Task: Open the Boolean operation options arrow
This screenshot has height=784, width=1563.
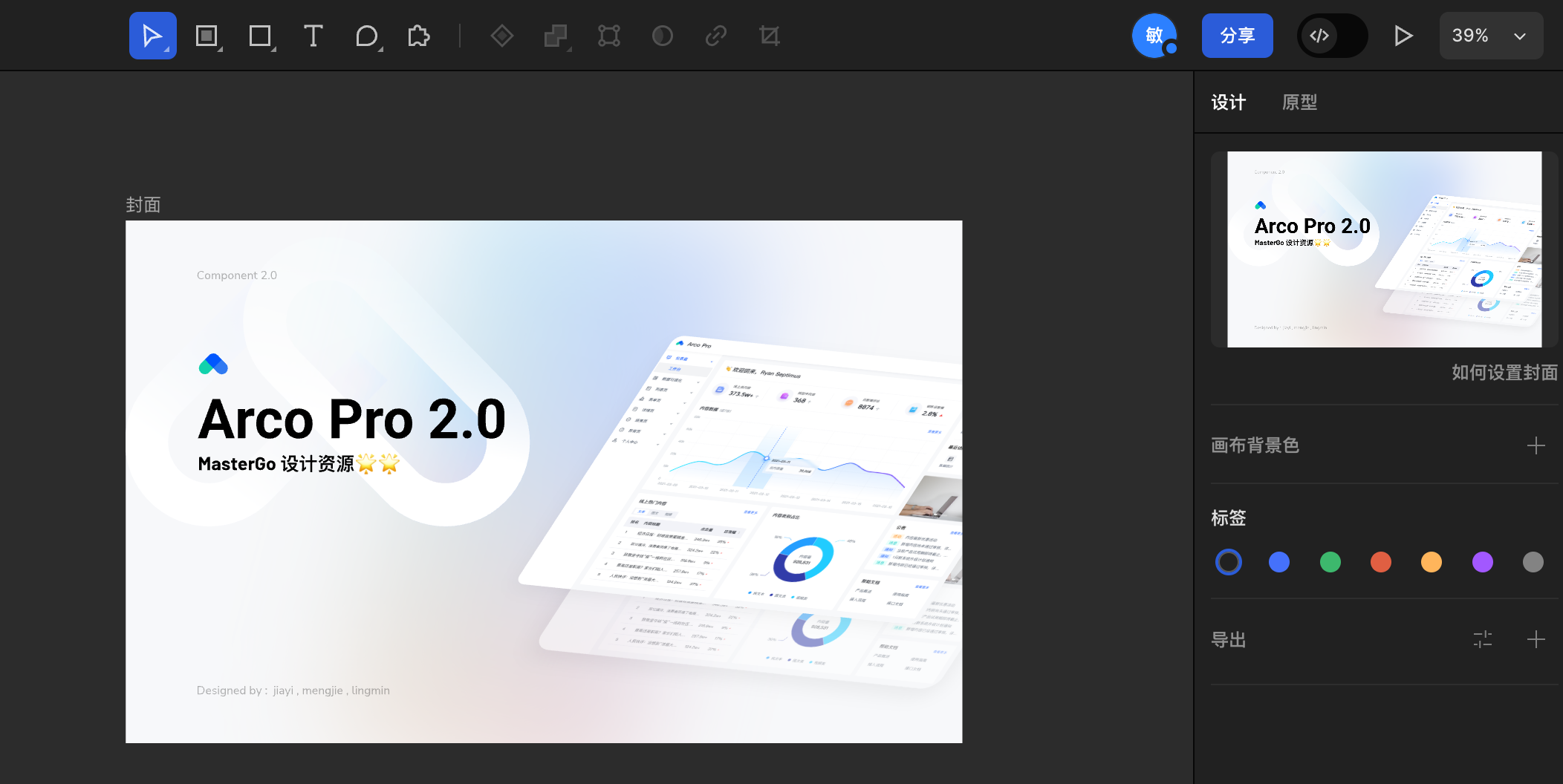Action: pos(569,49)
